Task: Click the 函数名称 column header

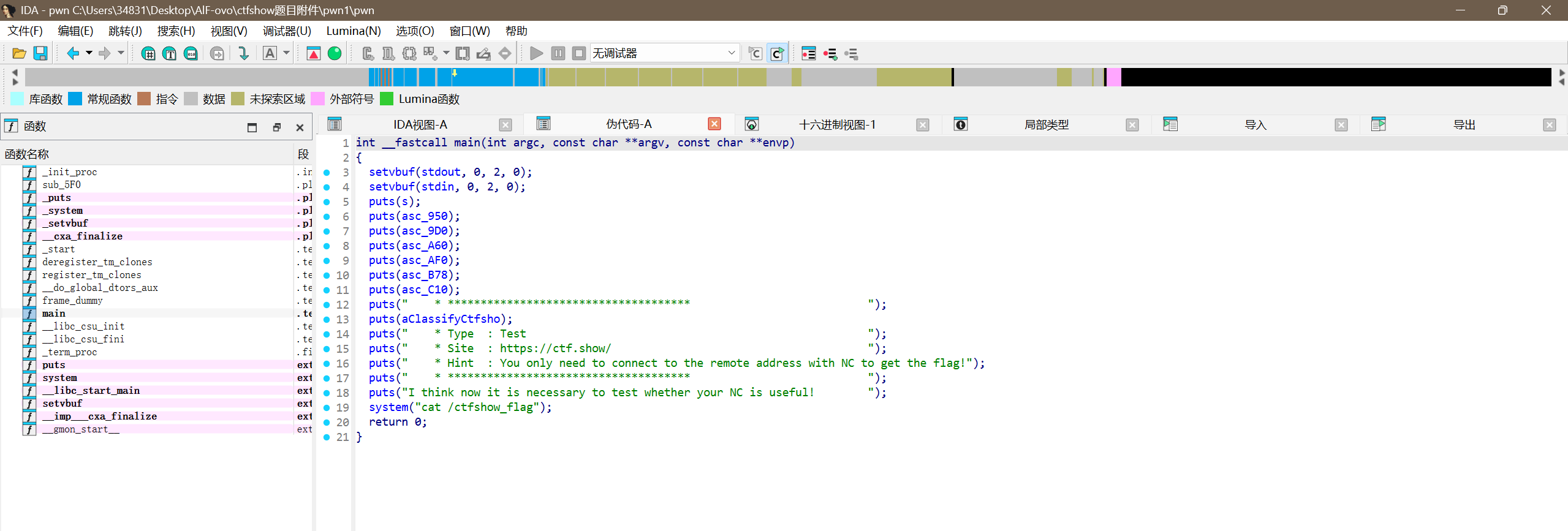Action: click(x=27, y=154)
